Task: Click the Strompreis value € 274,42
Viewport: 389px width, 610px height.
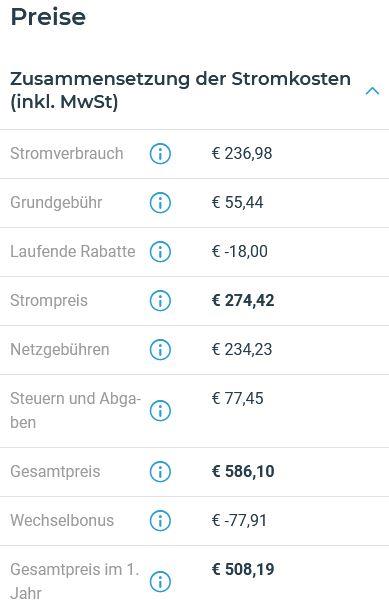Action: 243,300
